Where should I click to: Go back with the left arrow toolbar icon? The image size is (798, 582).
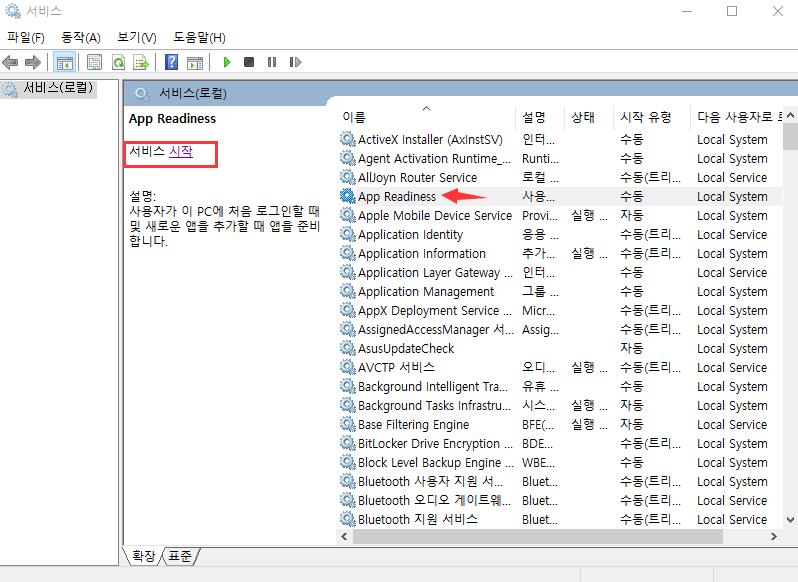click(10, 63)
